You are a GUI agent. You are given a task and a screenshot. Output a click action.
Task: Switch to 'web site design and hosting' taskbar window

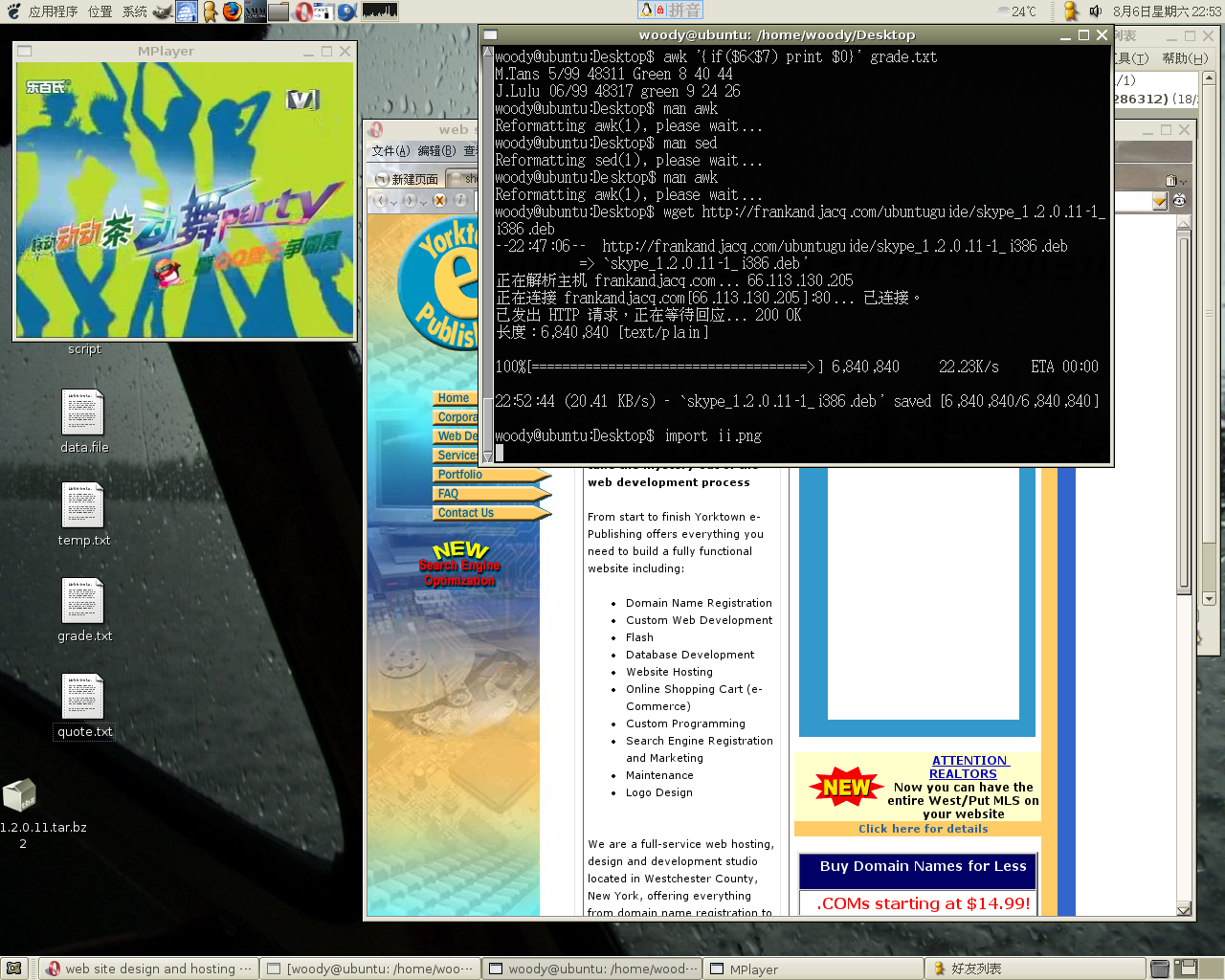149,969
